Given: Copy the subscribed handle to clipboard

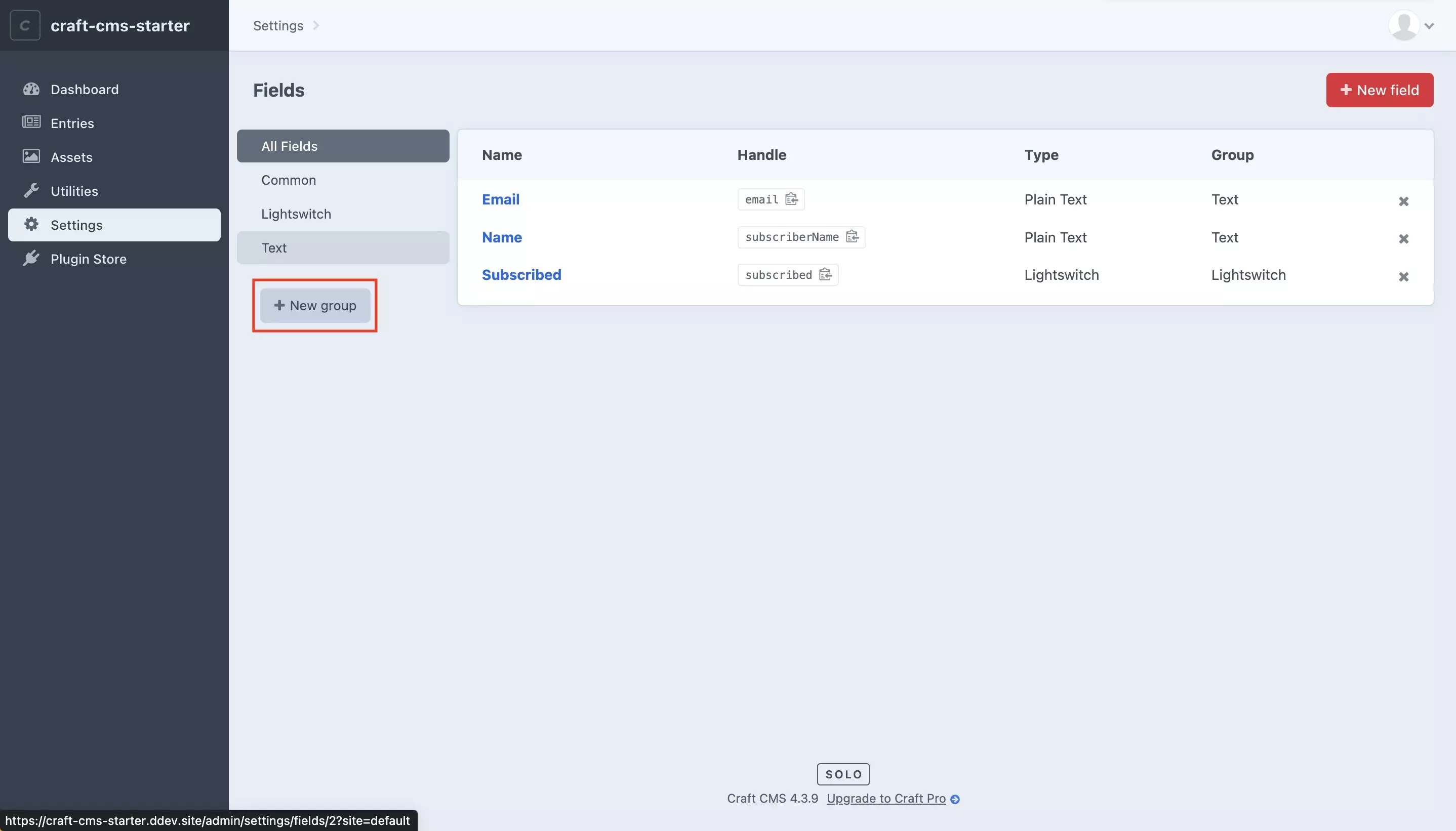Looking at the screenshot, I should pyautogui.click(x=825, y=274).
